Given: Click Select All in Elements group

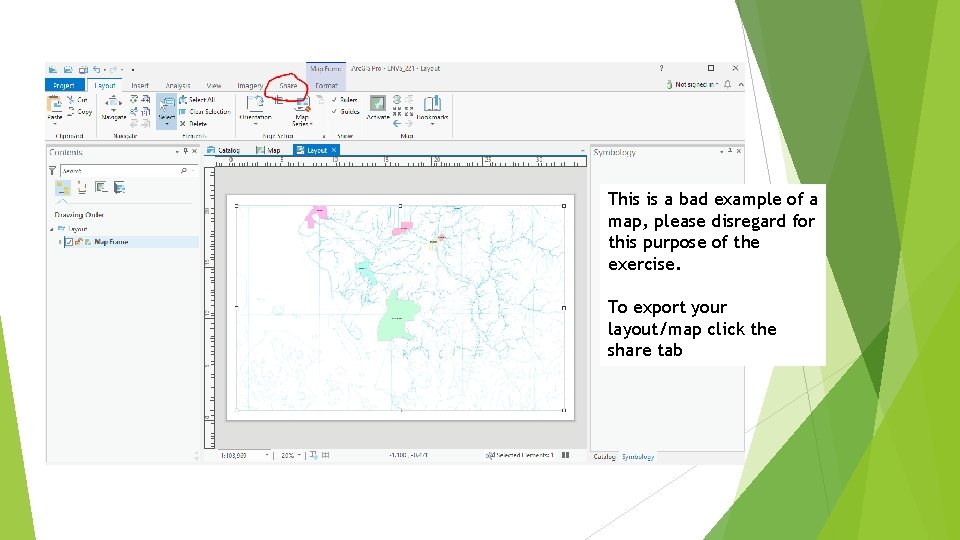Looking at the screenshot, I should pyautogui.click(x=197, y=99).
